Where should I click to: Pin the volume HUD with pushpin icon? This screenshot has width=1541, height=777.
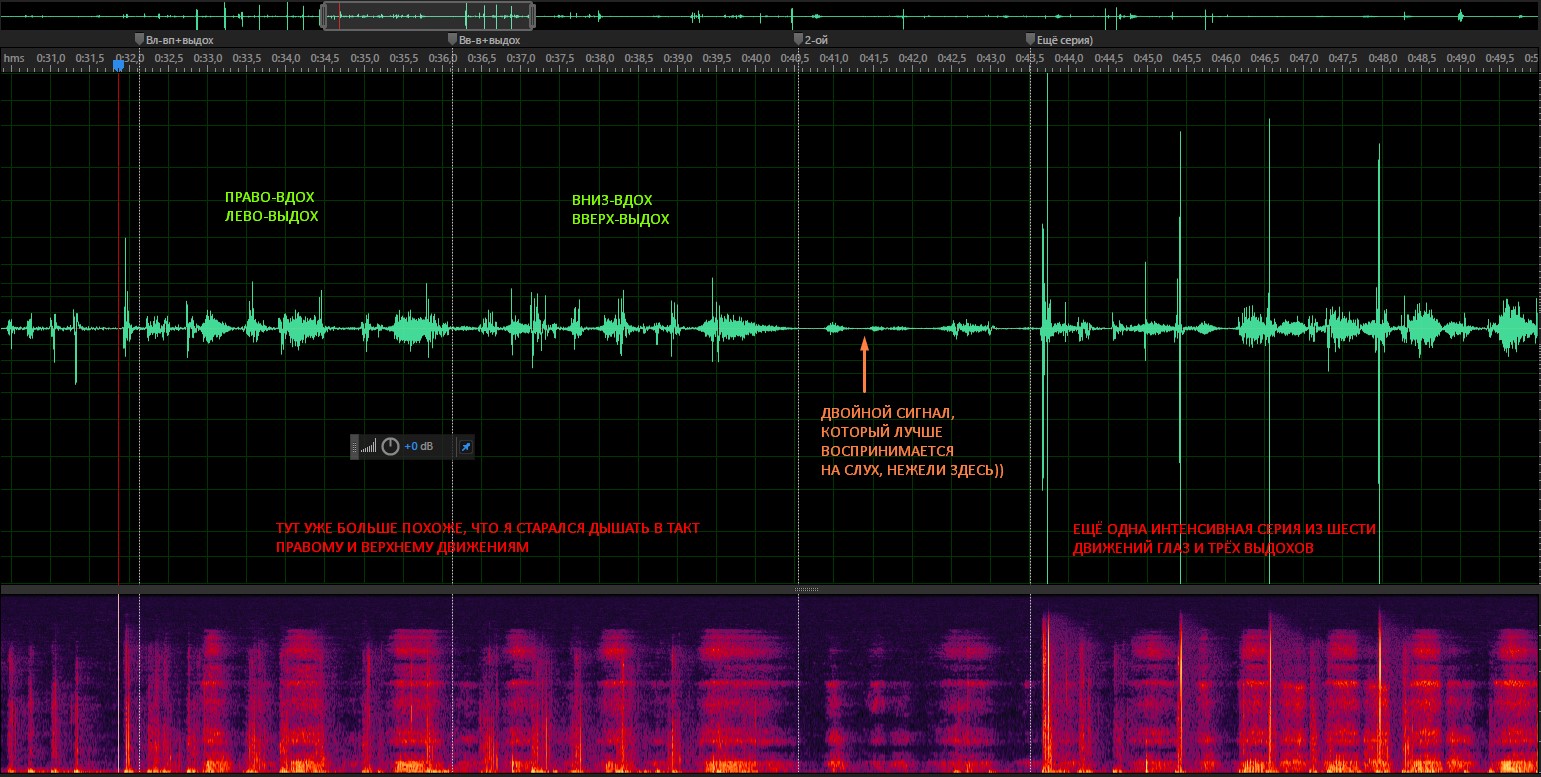pyautogui.click(x=465, y=447)
